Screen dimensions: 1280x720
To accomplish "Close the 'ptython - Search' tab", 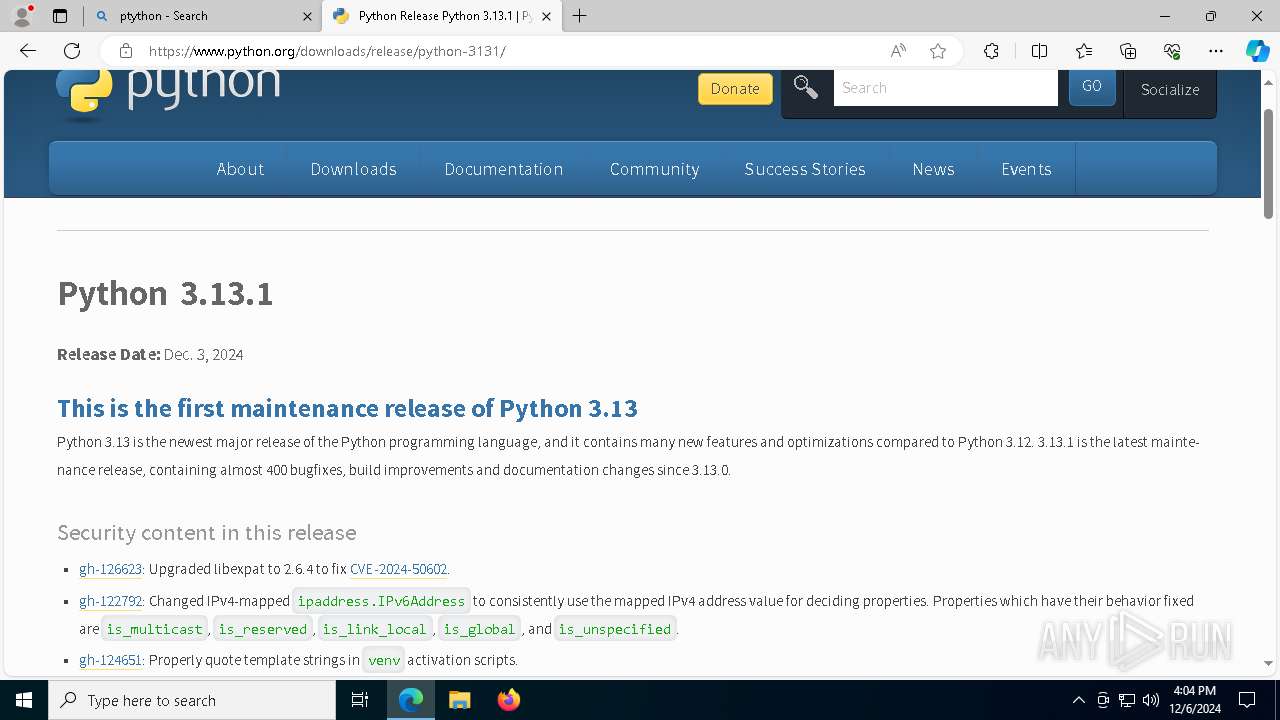I will [x=307, y=16].
